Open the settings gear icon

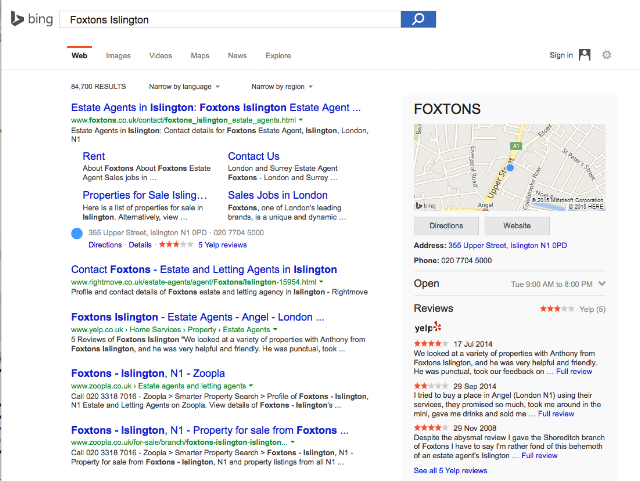[607, 55]
